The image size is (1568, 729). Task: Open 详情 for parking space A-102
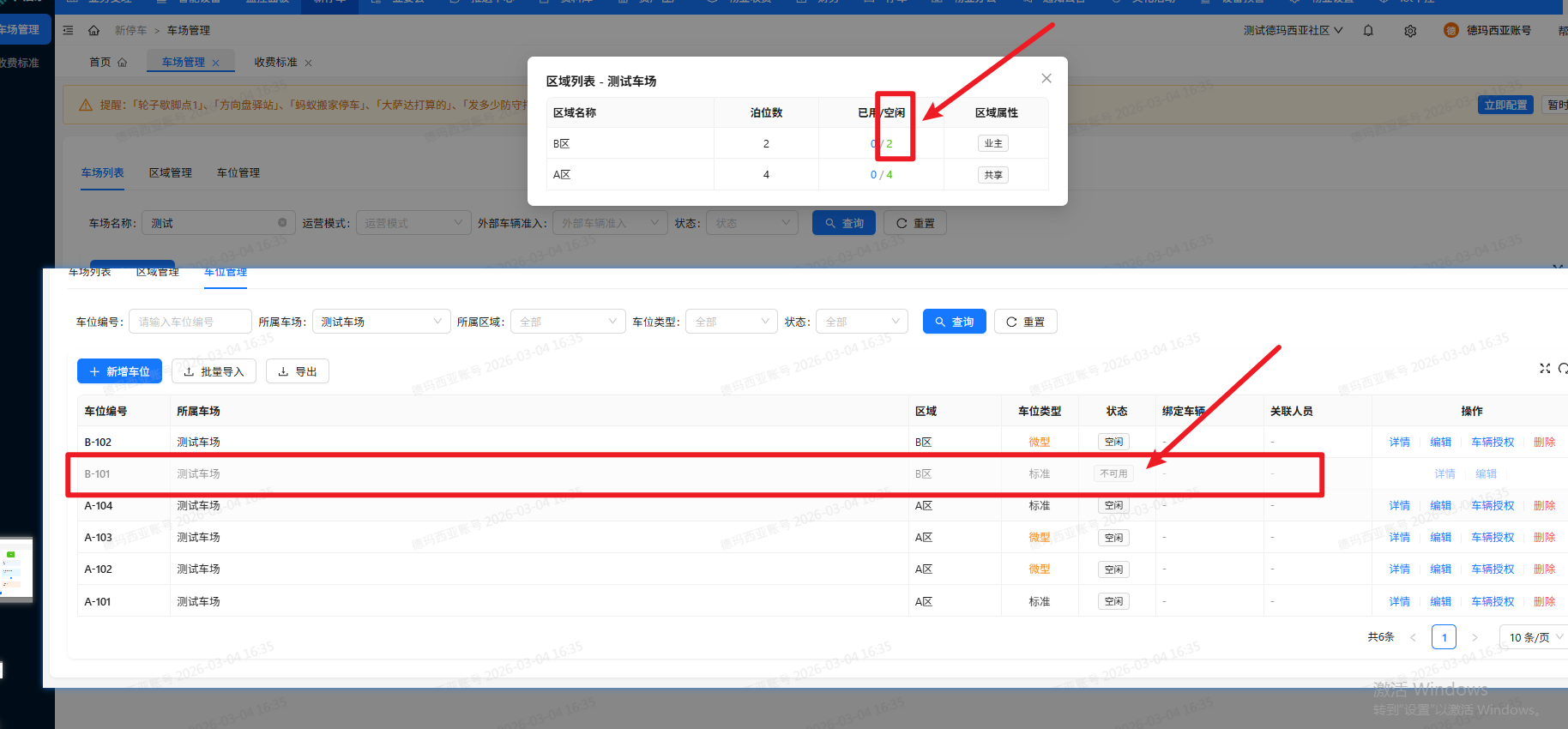click(1400, 569)
